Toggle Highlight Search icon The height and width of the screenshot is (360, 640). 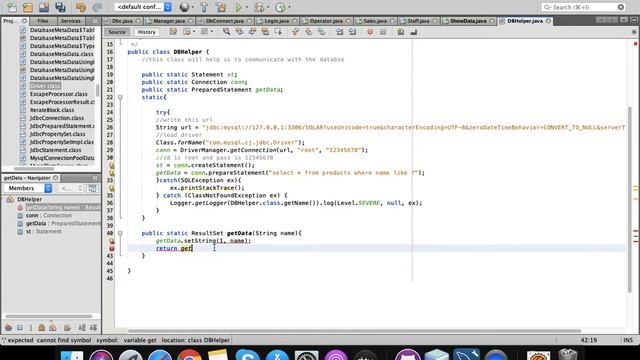tap(265, 32)
